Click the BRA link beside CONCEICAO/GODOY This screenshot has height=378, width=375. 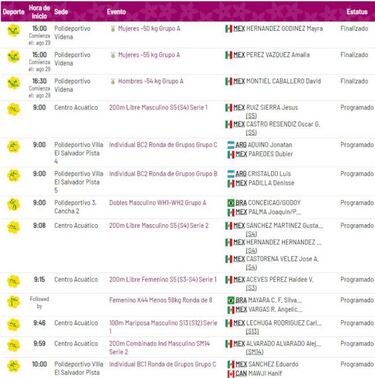coord(241,203)
